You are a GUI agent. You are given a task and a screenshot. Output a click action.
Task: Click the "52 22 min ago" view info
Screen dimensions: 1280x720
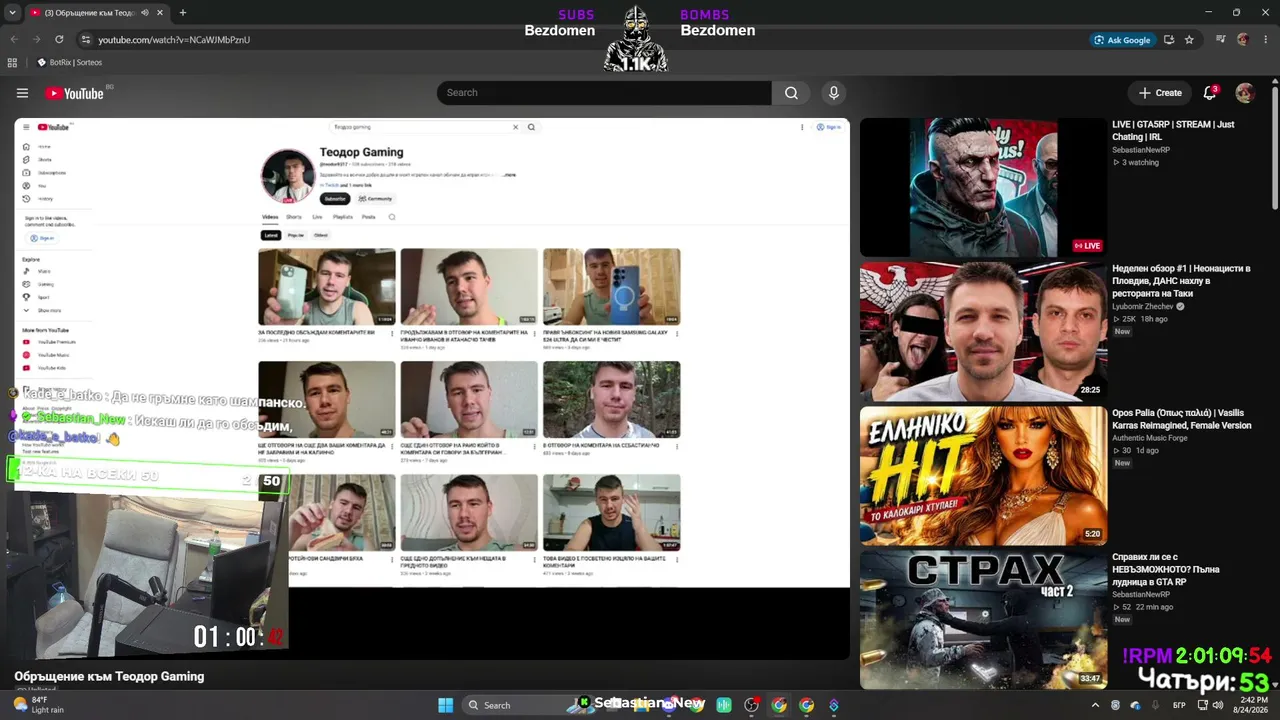pyautogui.click(x=1143, y=607)
